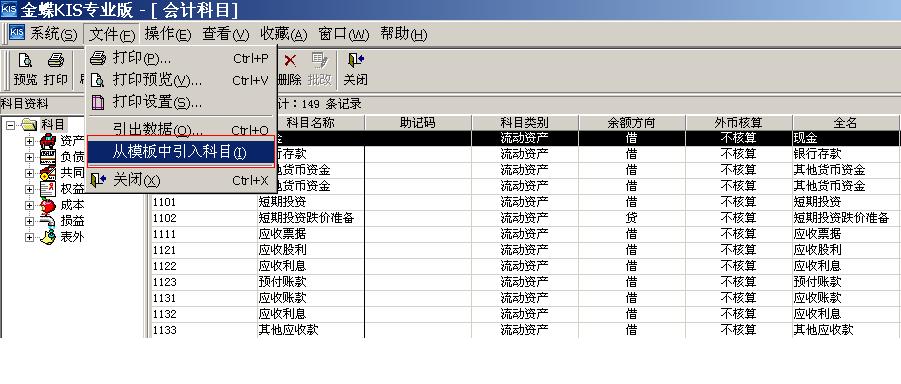Expand the 共同 tree node
This screenshot has height=384, width=901.
tap(29, 174)
